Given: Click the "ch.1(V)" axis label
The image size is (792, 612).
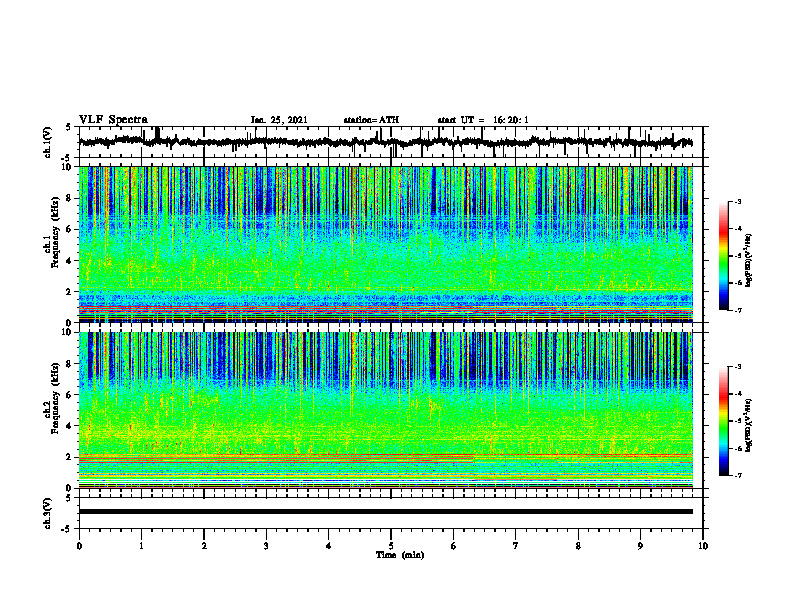Looking at the screenshot, I should 48,142.
